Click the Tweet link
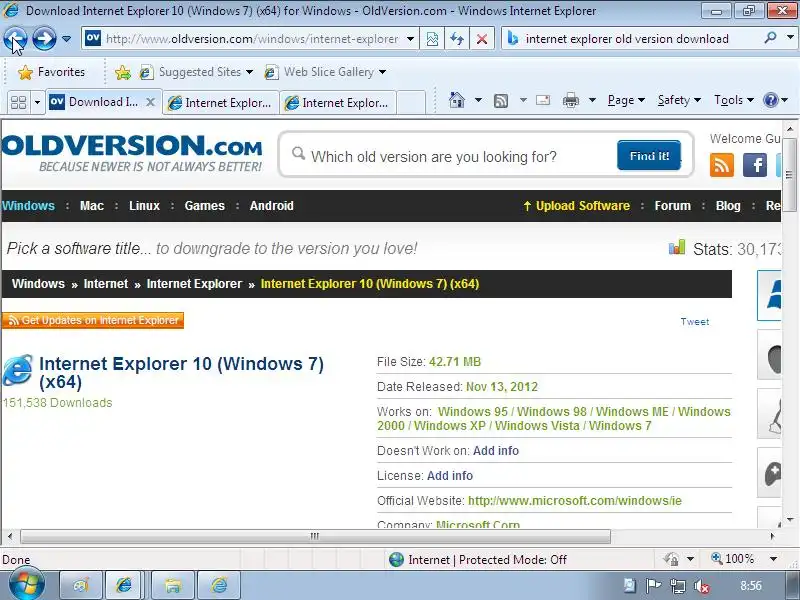Image resolution: width=800 pixels, height=600 pixels. pos(694,321)
